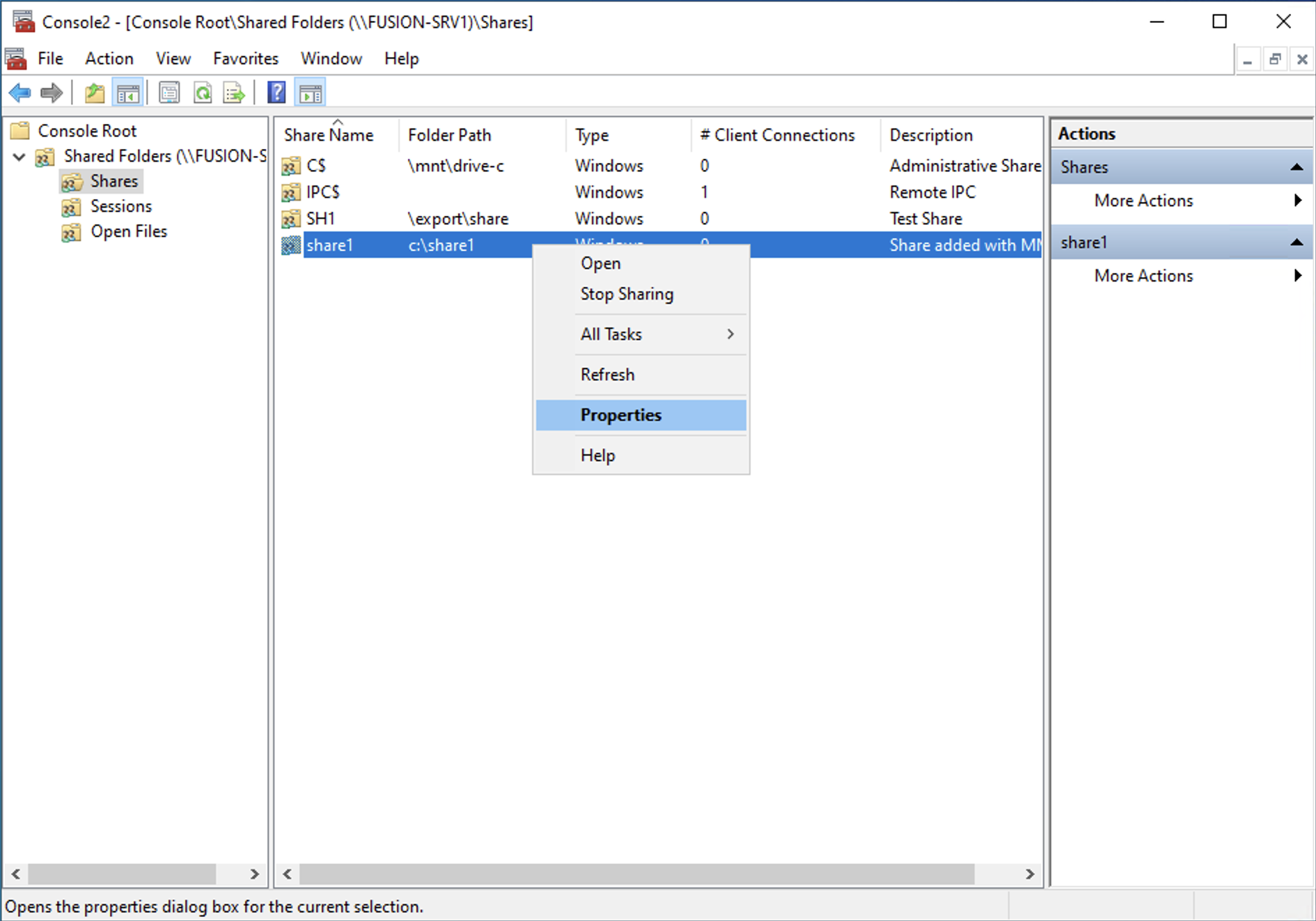Screen dimensions: 1316x921
Task: Select the Sessions tree item
Action: point(121,206)
